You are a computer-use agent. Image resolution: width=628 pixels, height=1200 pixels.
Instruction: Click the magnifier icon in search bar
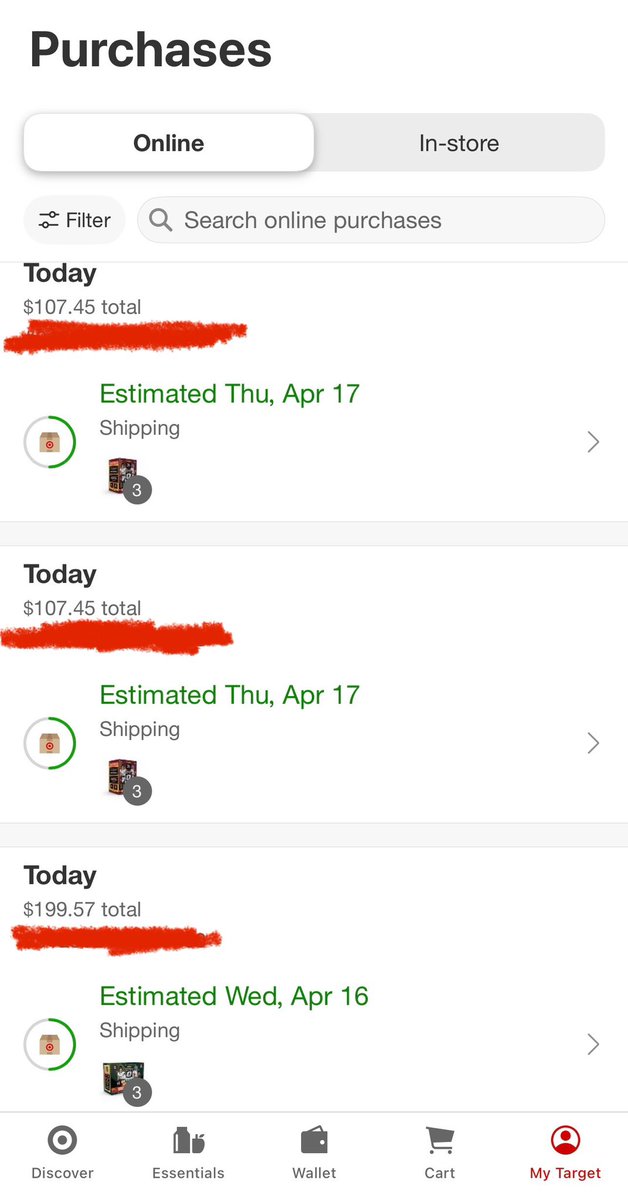[162, 220]
